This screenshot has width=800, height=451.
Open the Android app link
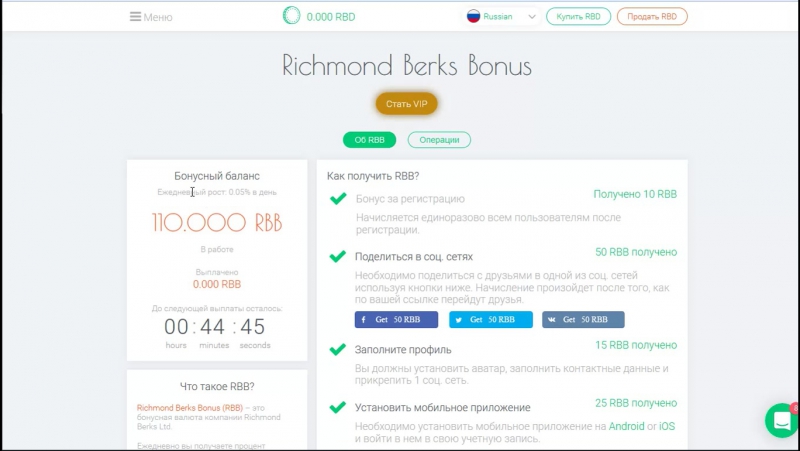coord(626,426)
